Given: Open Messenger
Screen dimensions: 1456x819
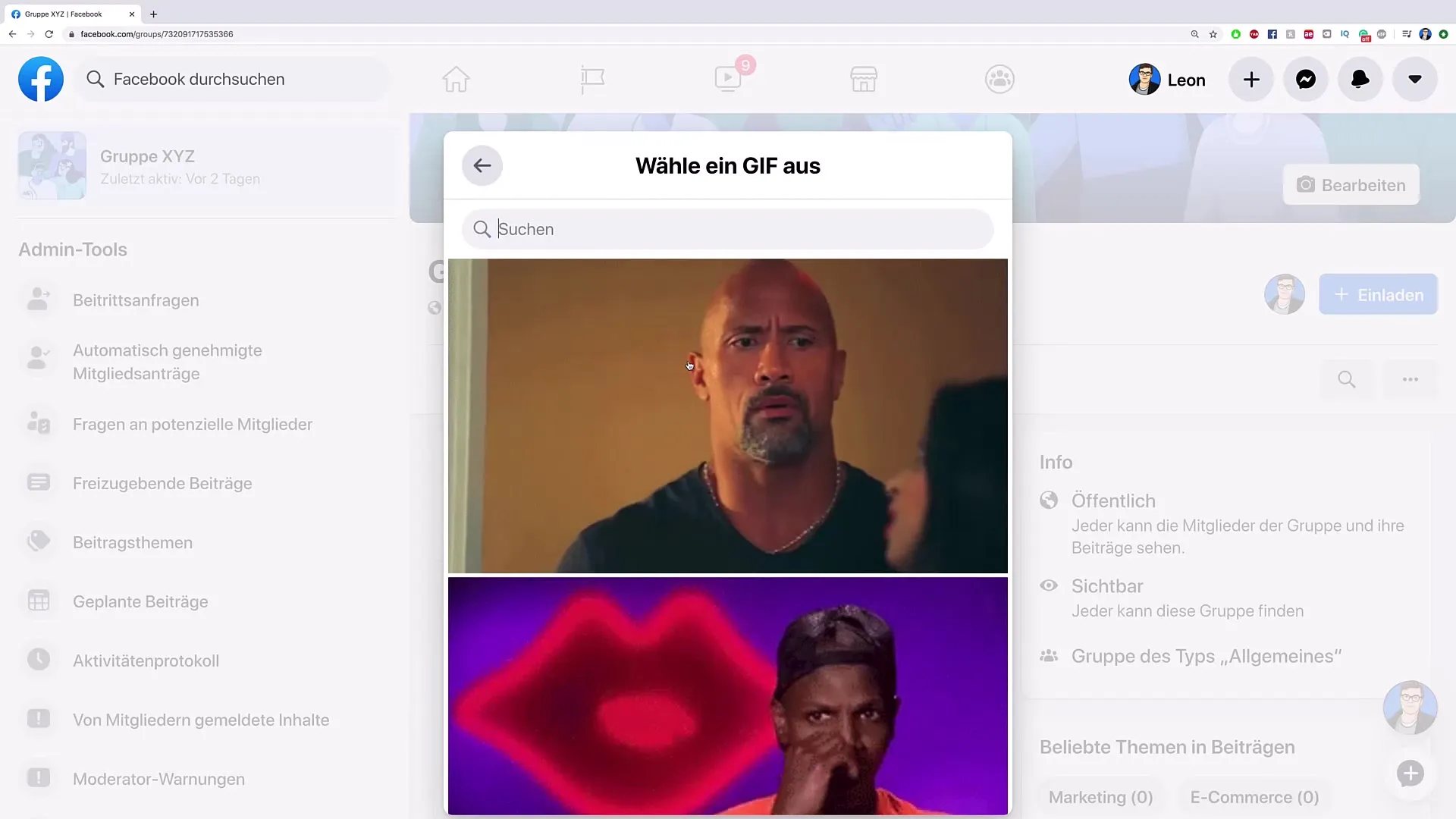Looking at the screenshot, I should pyautogui.click(x=1306, y=79).
